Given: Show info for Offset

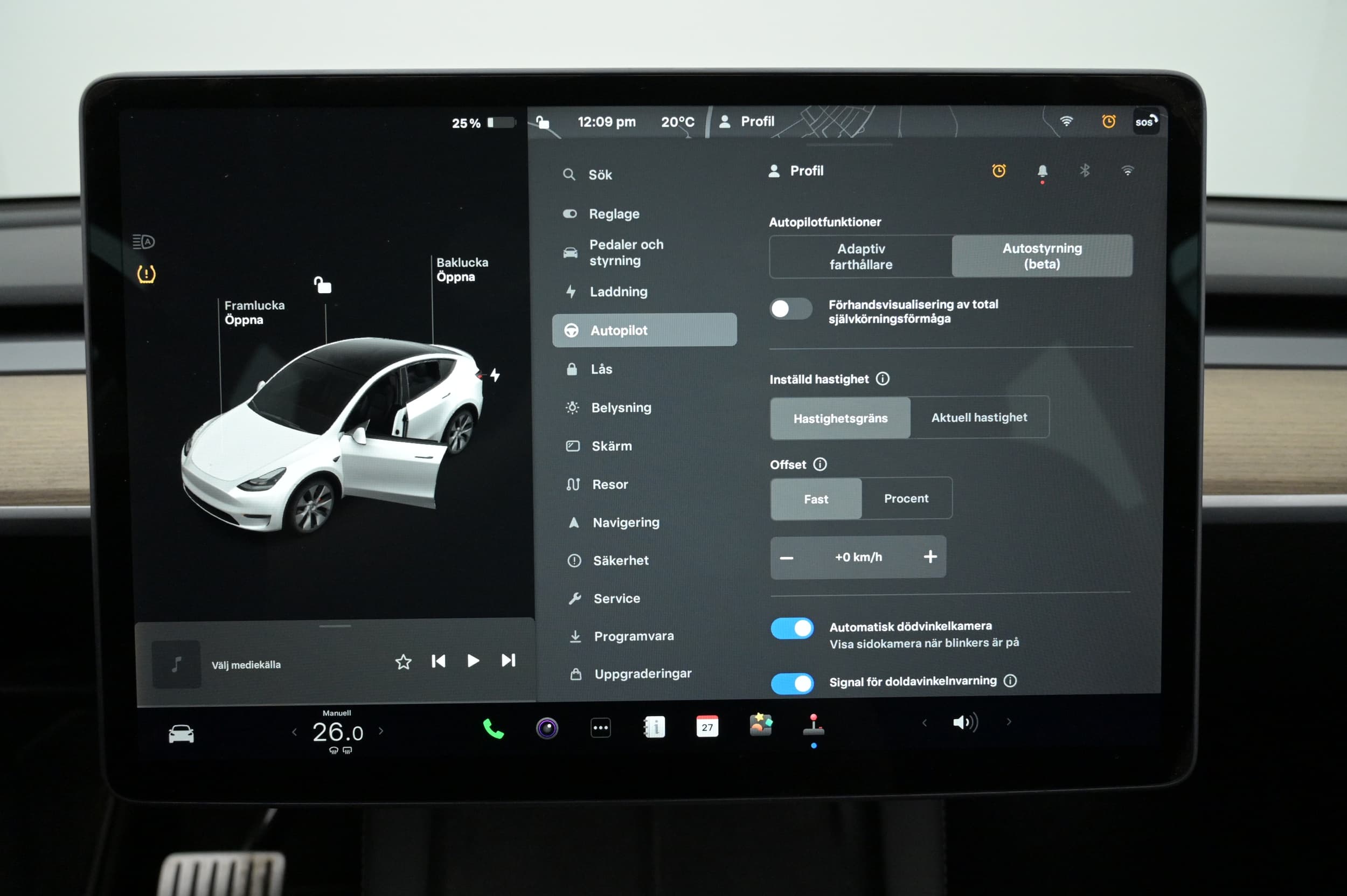Looking at the screenshot, I should [820, 464].
